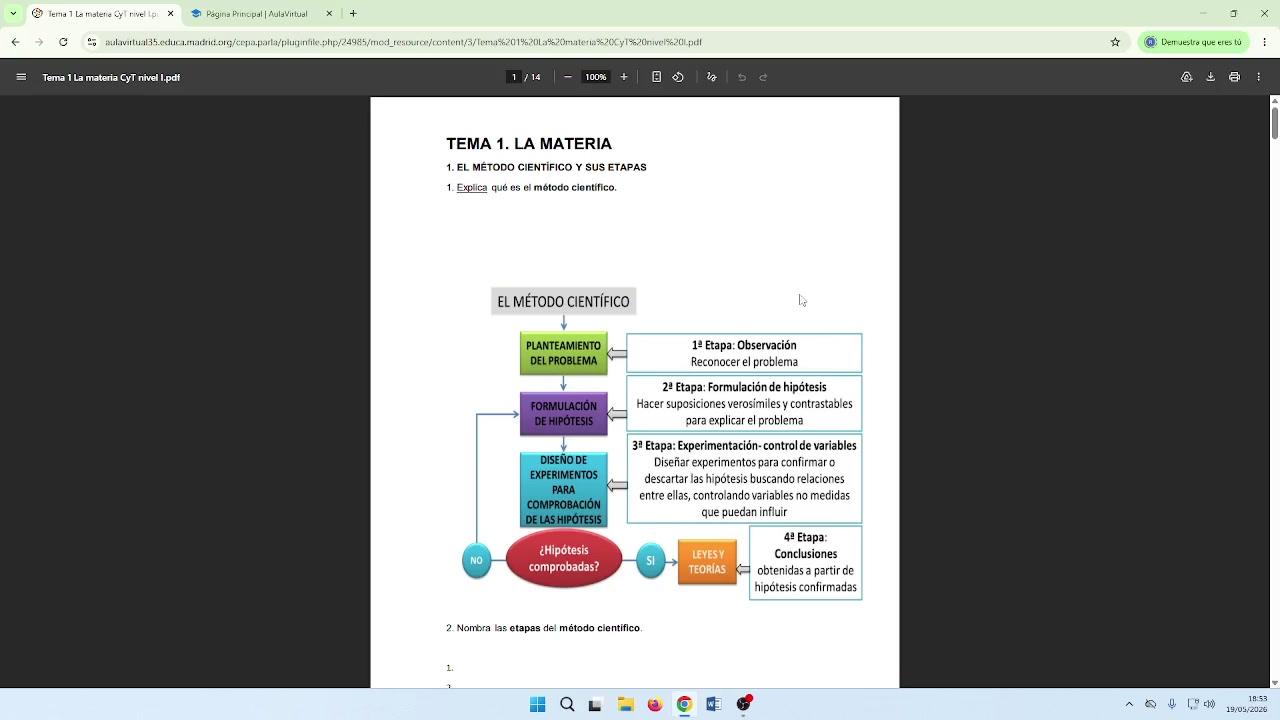Click the cloud sync icon in system tray

point(1151,704)
